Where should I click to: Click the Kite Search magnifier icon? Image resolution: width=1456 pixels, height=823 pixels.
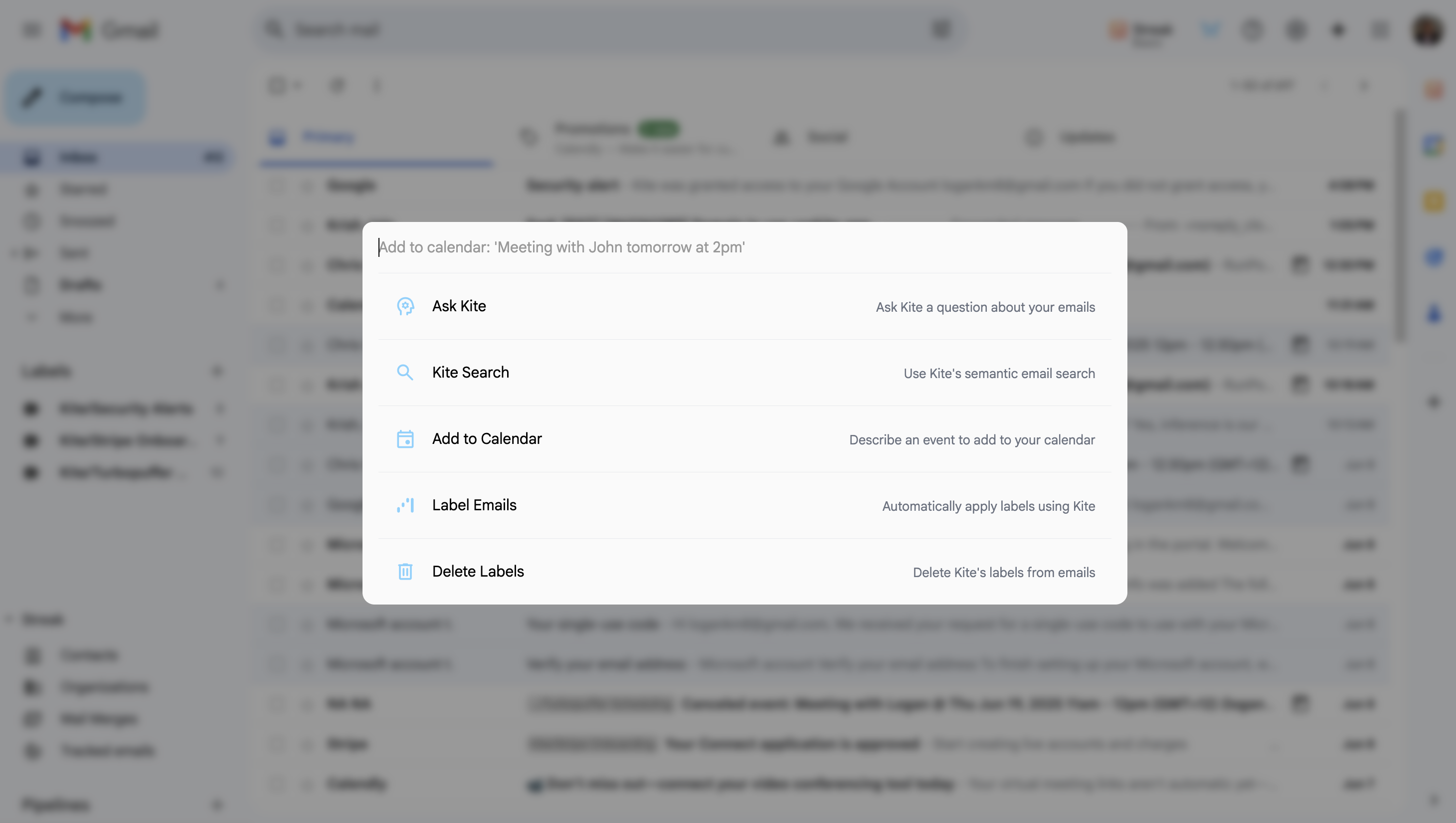405,373
